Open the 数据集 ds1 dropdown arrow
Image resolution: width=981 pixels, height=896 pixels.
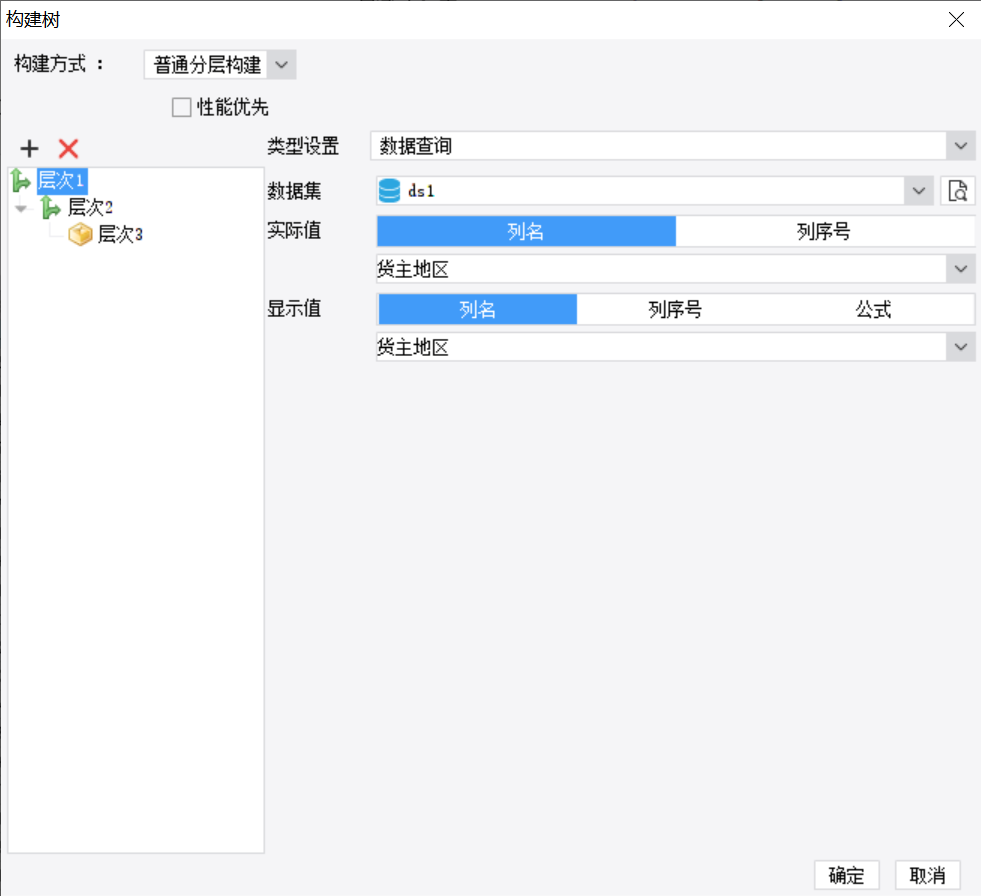(918, 190)
